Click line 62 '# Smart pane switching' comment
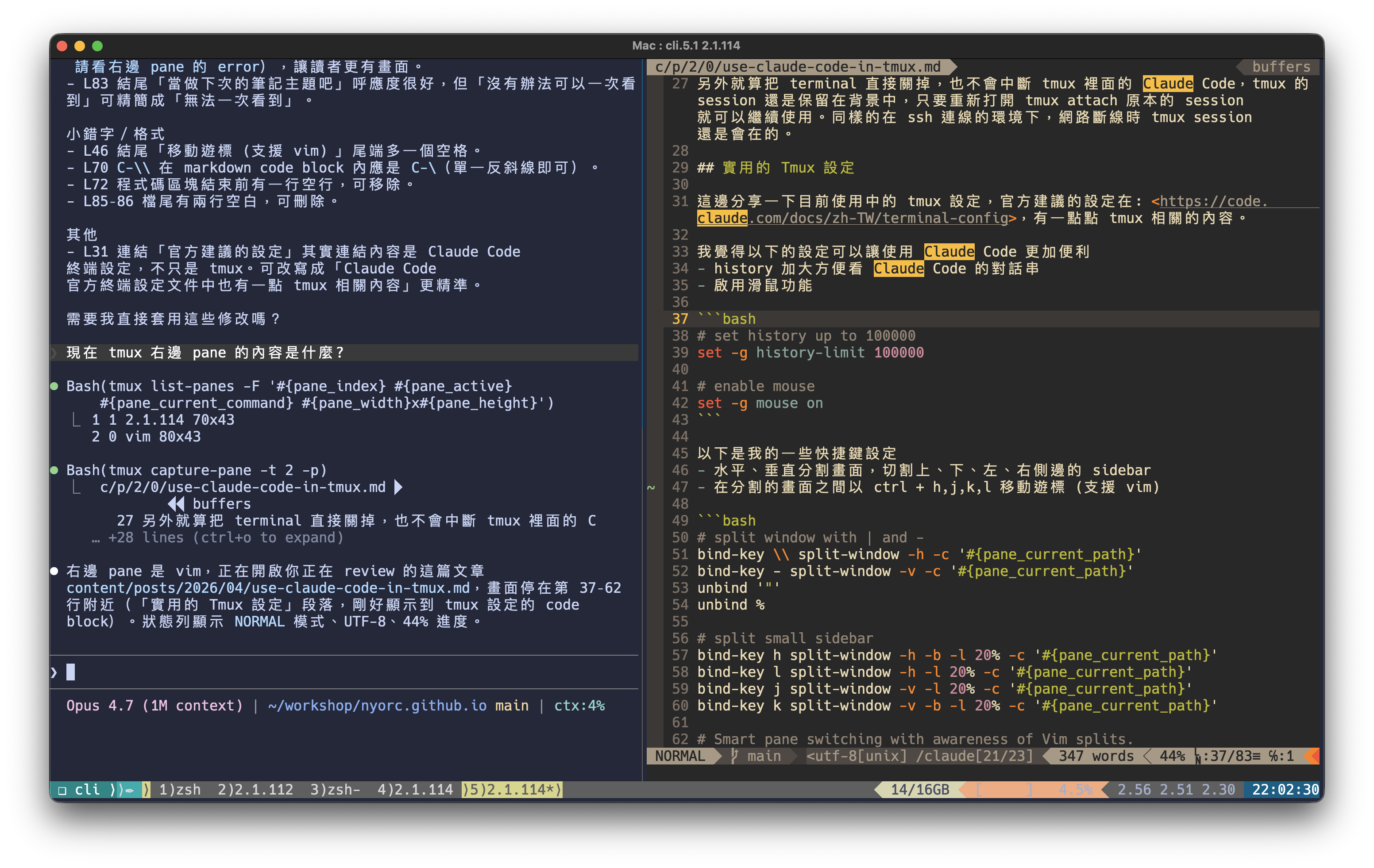This screenshot has height=868, width=1374. [x=915, y=739]
